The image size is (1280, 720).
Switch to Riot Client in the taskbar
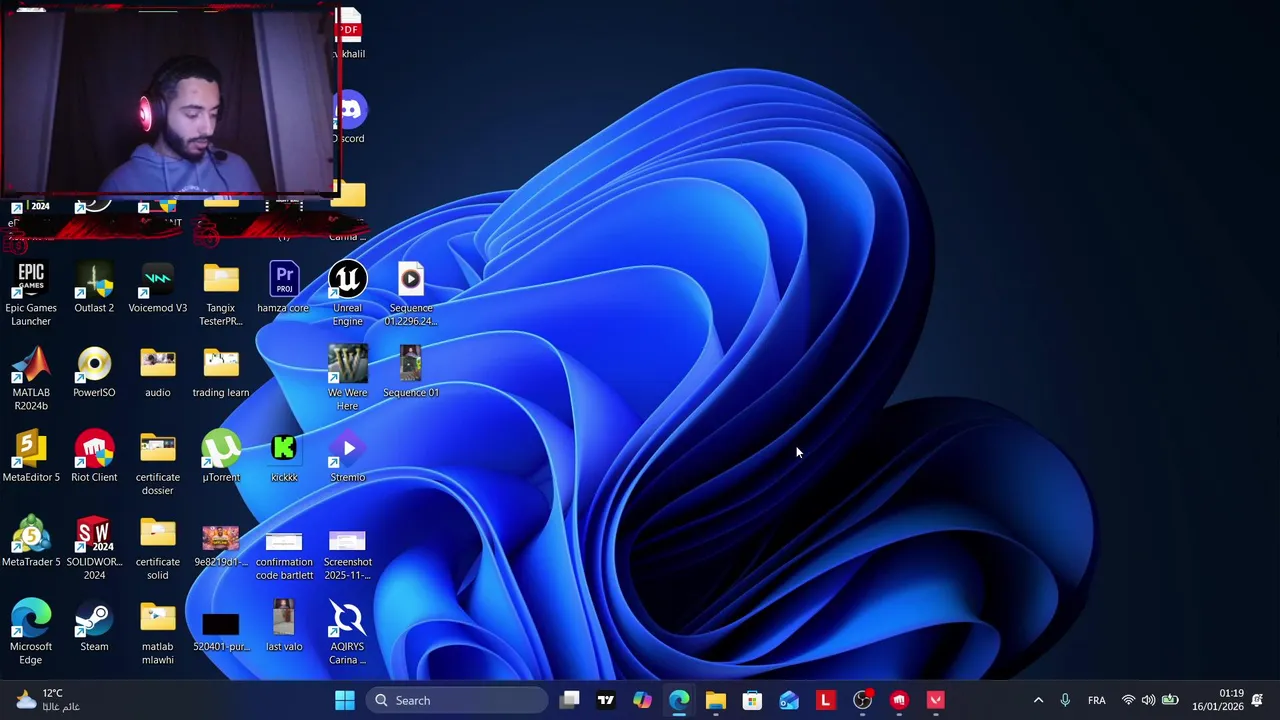pyautogui.click(x=899, y=700)
